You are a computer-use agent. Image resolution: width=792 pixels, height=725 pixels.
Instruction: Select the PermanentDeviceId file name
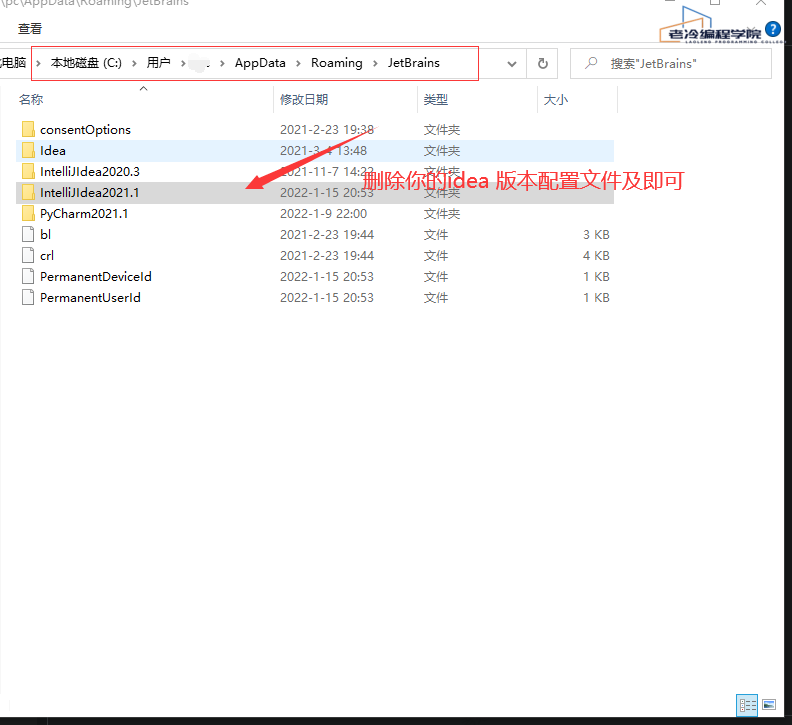(96, 277)
